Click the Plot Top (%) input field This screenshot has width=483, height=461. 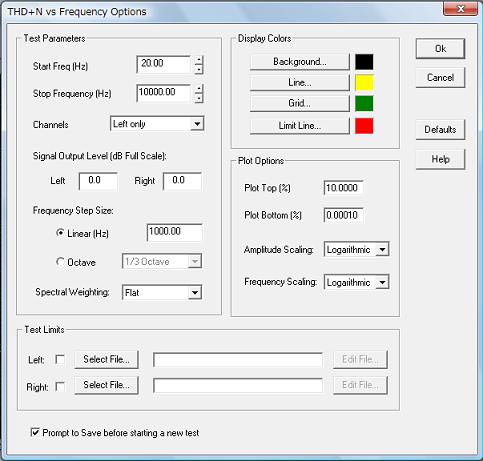pos(343,188)
